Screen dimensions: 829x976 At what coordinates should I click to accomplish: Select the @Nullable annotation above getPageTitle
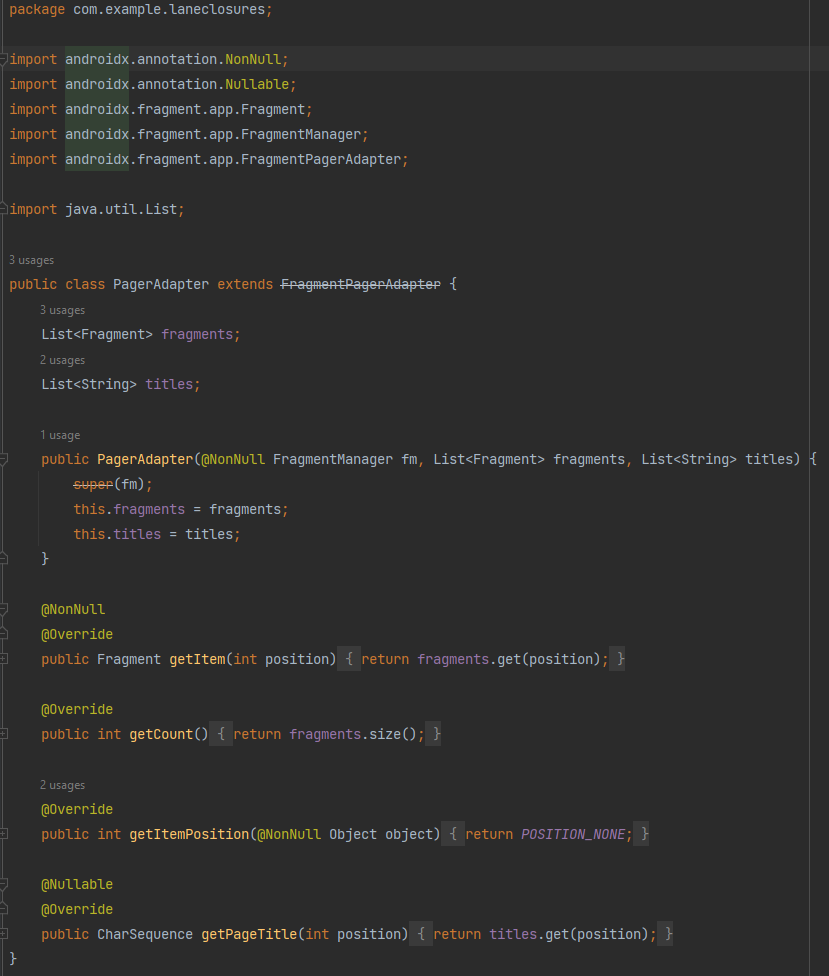pos(73,884)
